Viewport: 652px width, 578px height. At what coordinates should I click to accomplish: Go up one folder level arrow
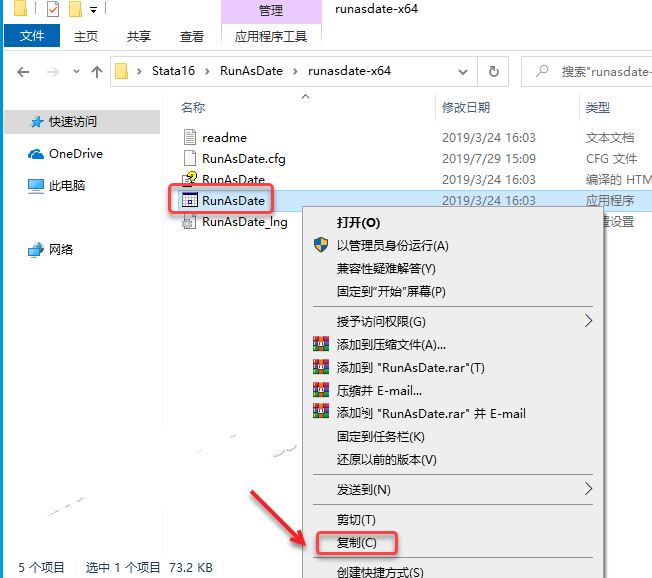97,72
